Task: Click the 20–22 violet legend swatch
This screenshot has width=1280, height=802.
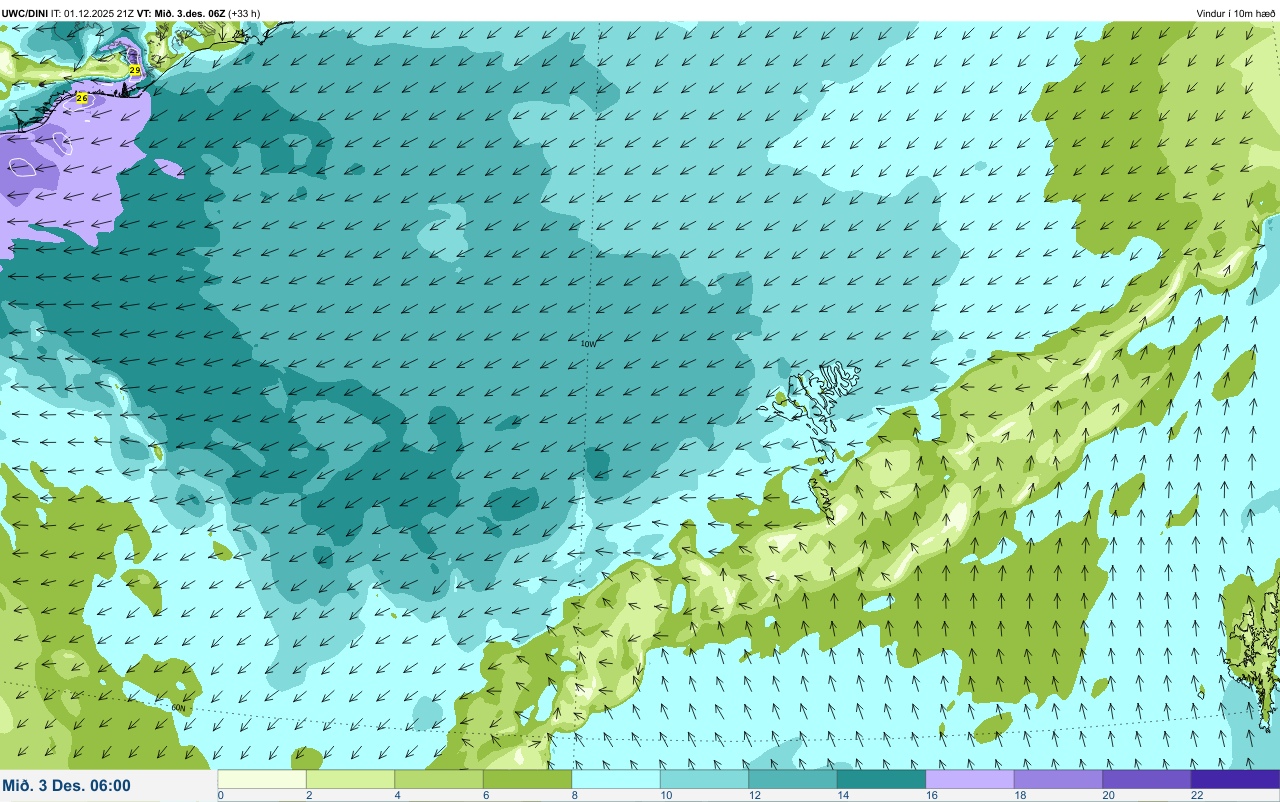Action: pyautogui.click(x=1147, y=779)
